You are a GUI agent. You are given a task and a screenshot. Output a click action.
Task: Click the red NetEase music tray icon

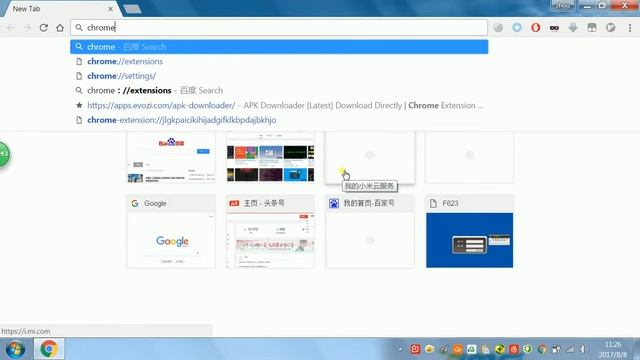pyautogui.click(x=514, y=349)
